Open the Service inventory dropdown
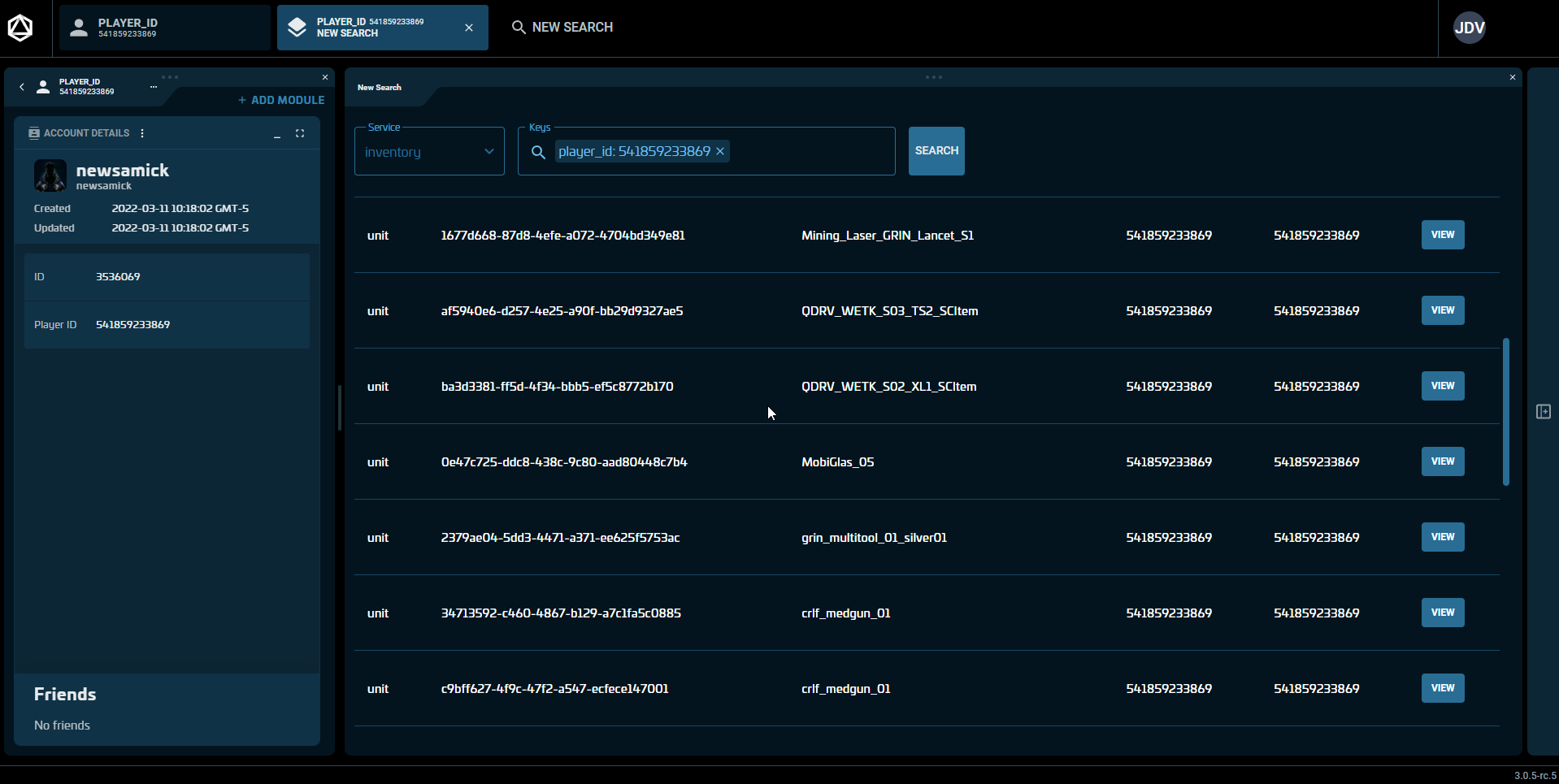 pos(429,152)
